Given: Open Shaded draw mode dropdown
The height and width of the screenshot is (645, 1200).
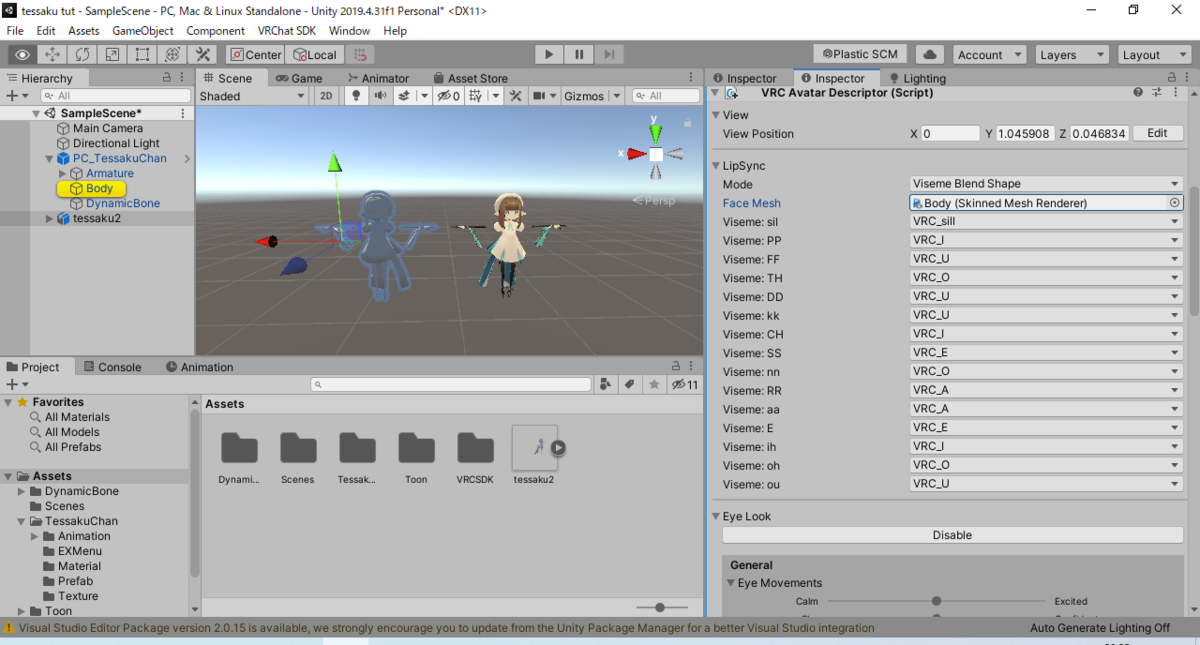Looking at the screenshot, I should click(253, 96).
